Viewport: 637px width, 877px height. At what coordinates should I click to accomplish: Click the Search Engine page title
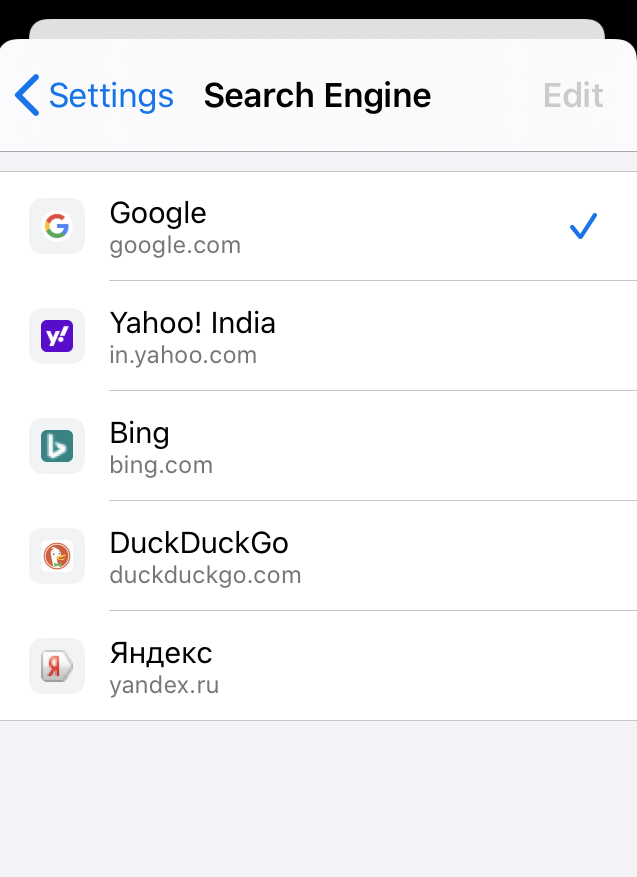click(317, 96)
